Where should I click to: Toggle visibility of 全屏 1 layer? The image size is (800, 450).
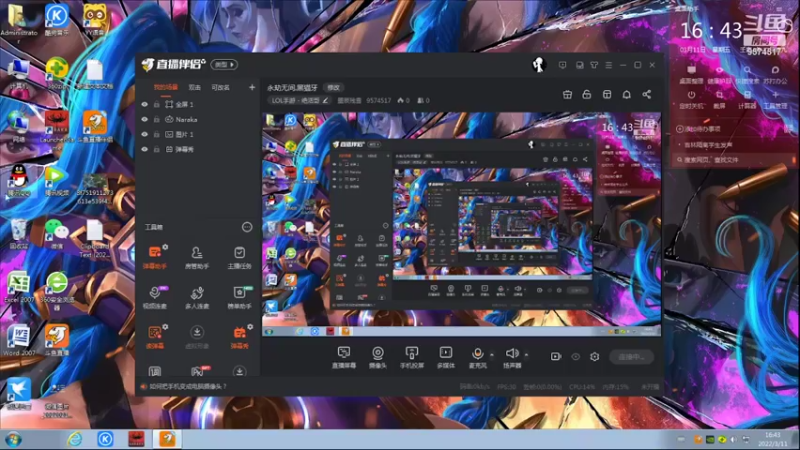click(144, 104)
